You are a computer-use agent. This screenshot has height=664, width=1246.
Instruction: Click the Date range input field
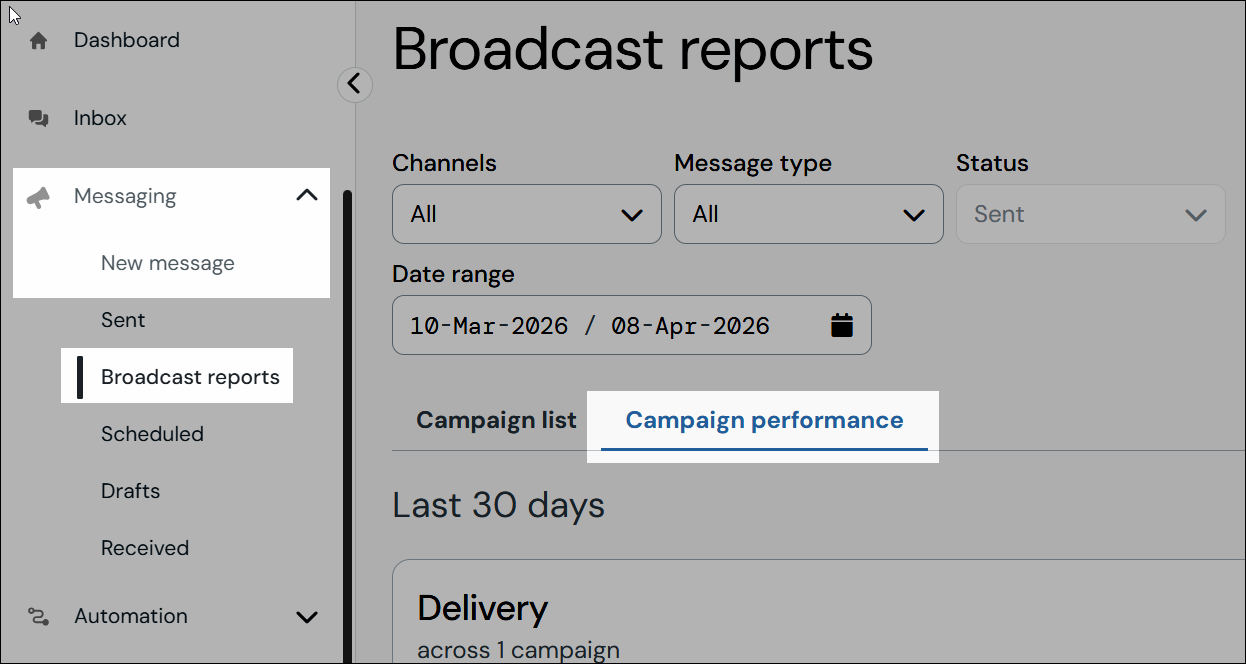[x=632, y=325]
